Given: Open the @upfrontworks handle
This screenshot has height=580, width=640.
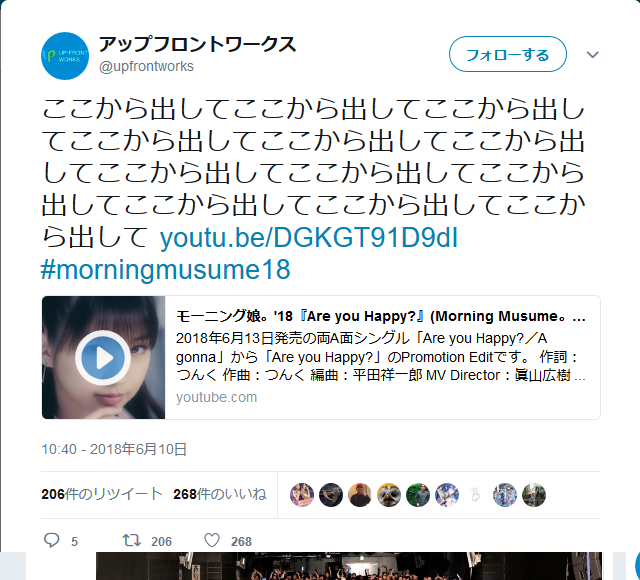Looking at the screenshot, I should coord(146,66).
